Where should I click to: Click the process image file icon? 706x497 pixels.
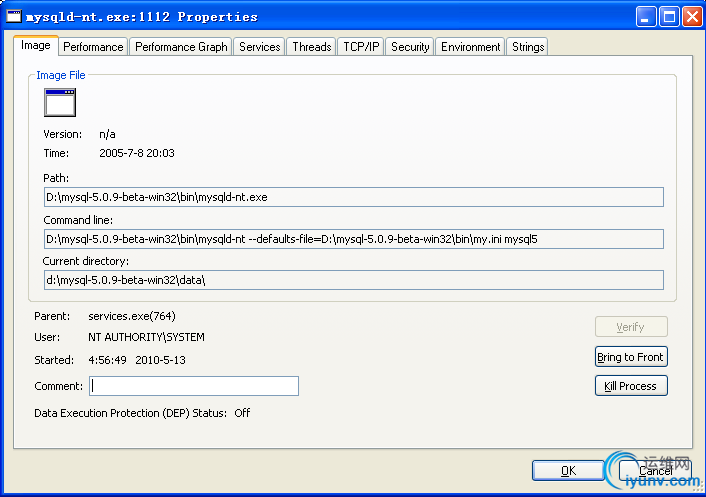[60, 103]
